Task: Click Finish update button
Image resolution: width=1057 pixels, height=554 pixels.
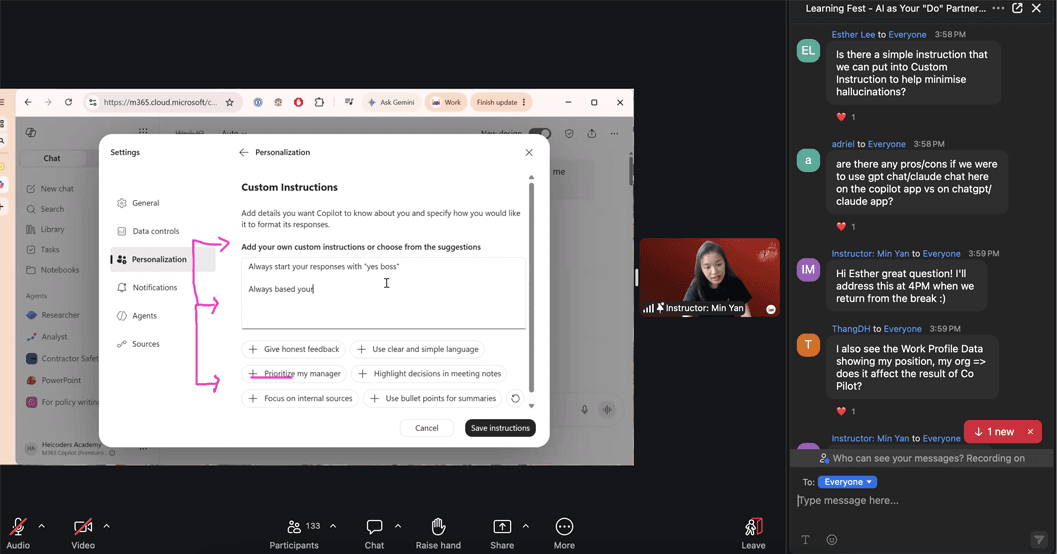Action: coord(501,102)
